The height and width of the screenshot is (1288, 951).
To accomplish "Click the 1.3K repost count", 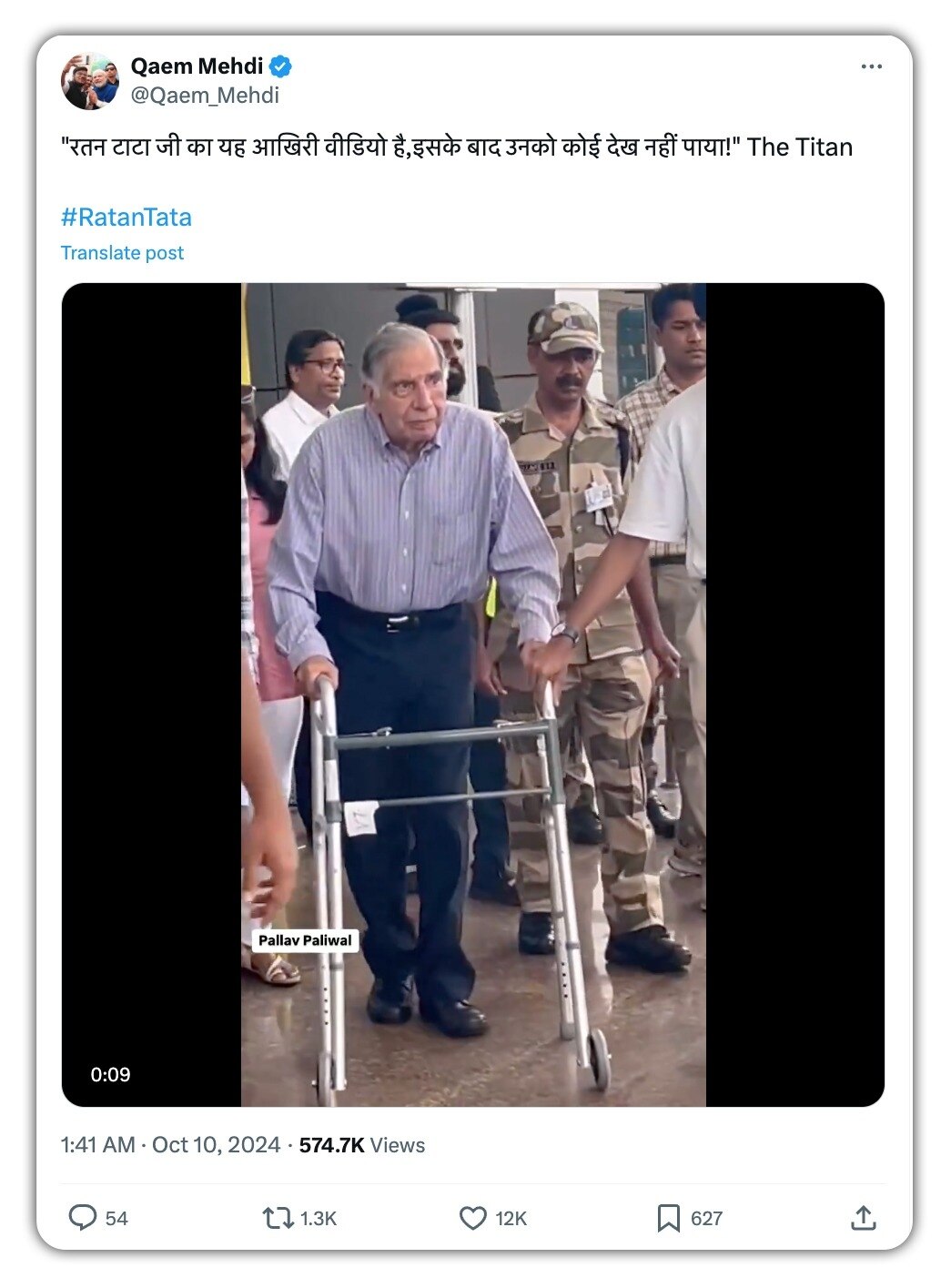I will (319, 1219).
